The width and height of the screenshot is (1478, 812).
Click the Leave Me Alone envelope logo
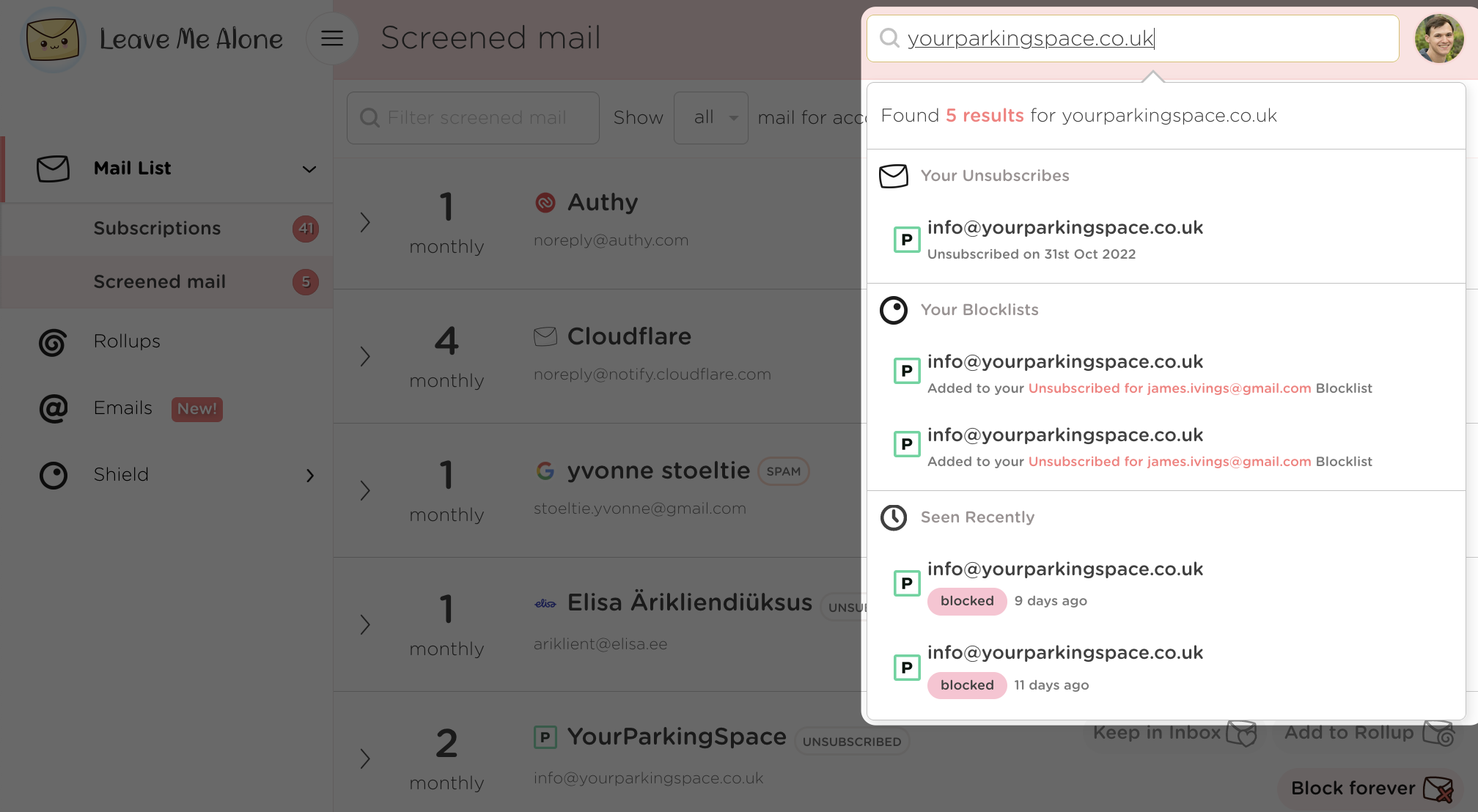point(52,39)
